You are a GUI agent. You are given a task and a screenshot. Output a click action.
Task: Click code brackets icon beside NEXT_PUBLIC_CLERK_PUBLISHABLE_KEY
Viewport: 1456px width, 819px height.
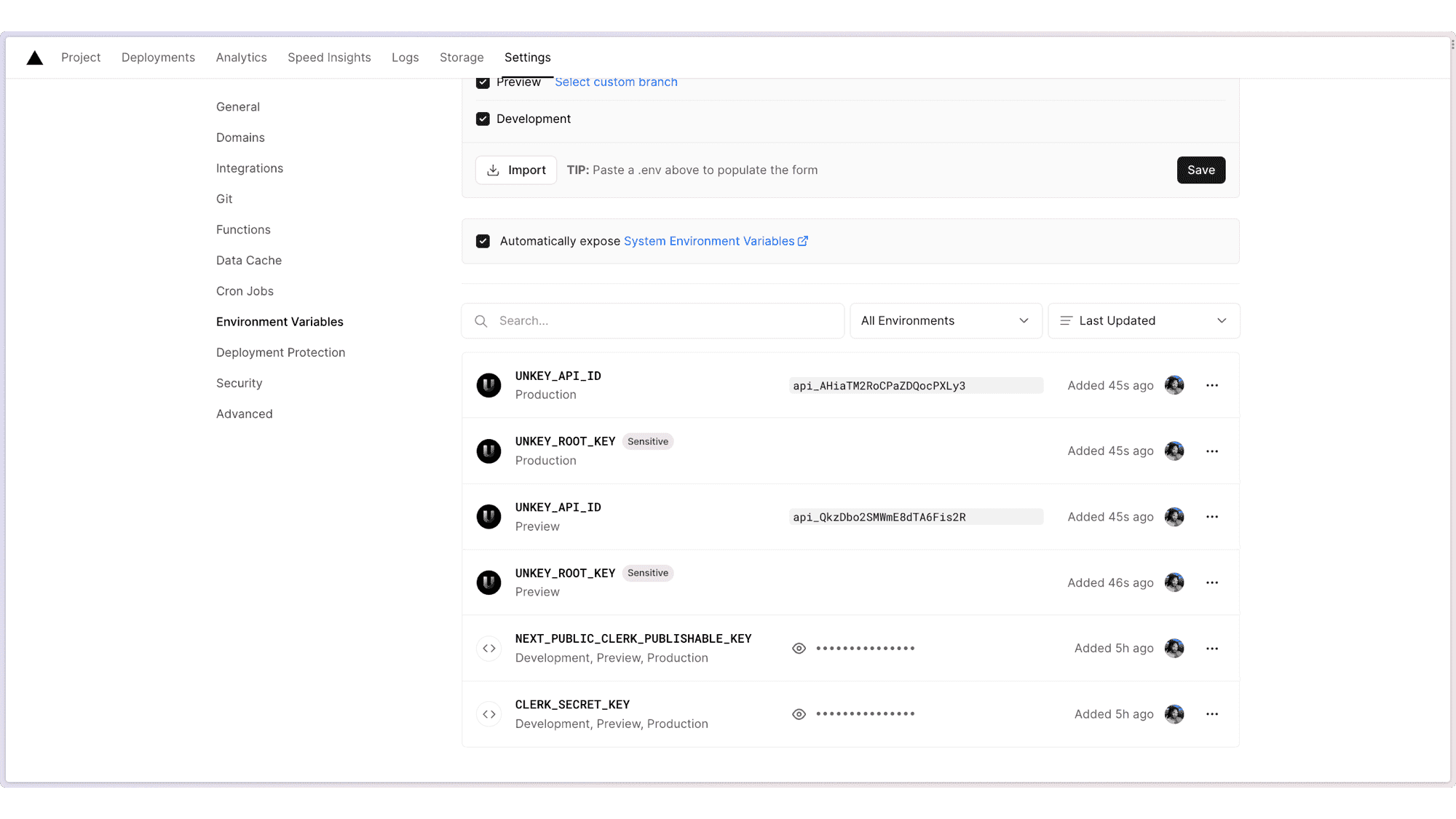pyautogui.click(x=488, y=649)
